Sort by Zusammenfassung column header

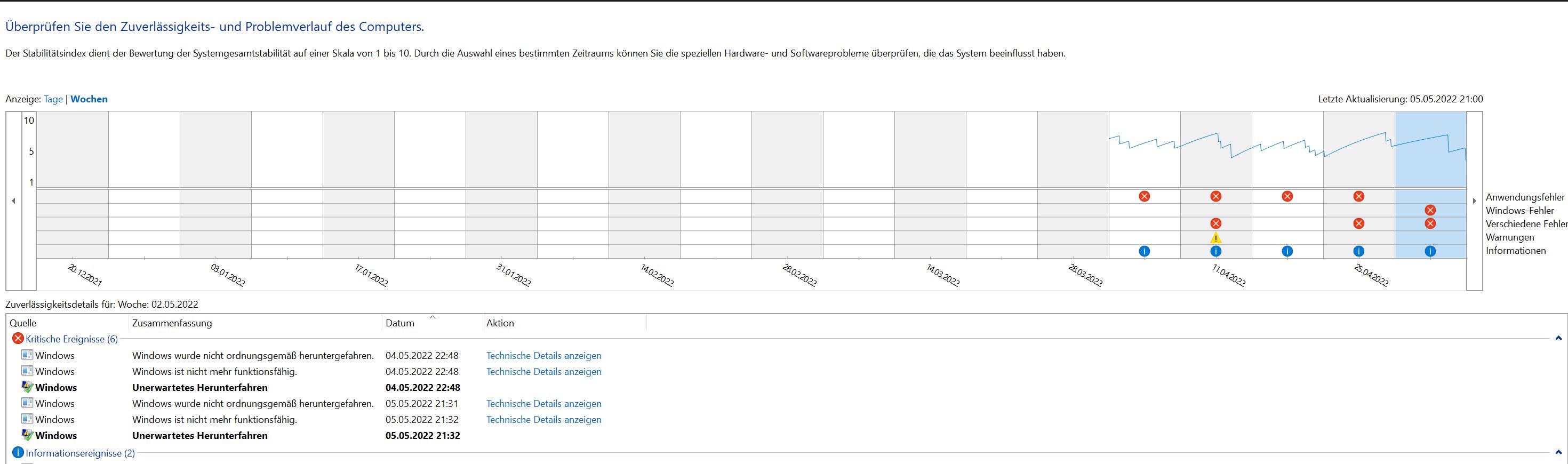255,323
